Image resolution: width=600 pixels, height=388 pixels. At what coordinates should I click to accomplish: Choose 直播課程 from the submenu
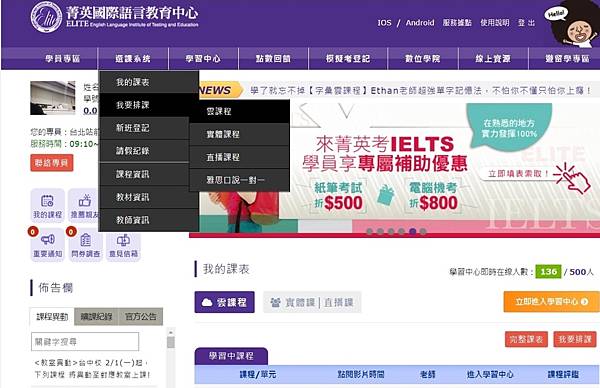[x=240, y=157]
